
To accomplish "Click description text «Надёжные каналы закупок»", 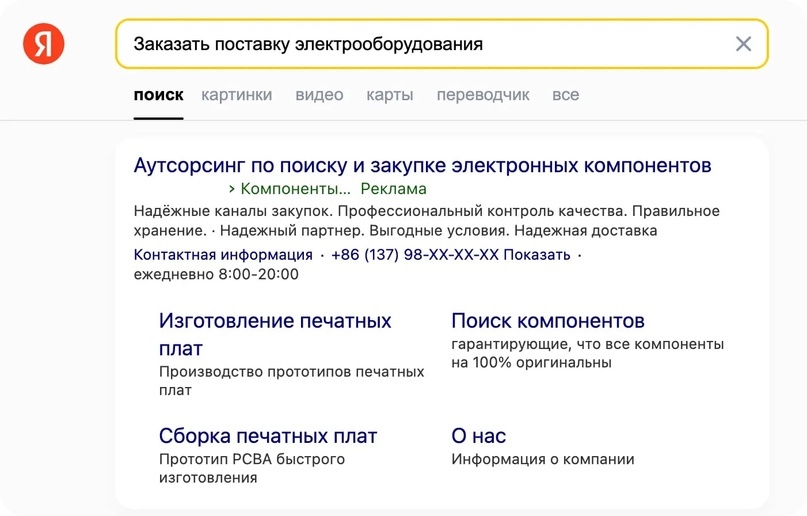I will tap(233, 211).
